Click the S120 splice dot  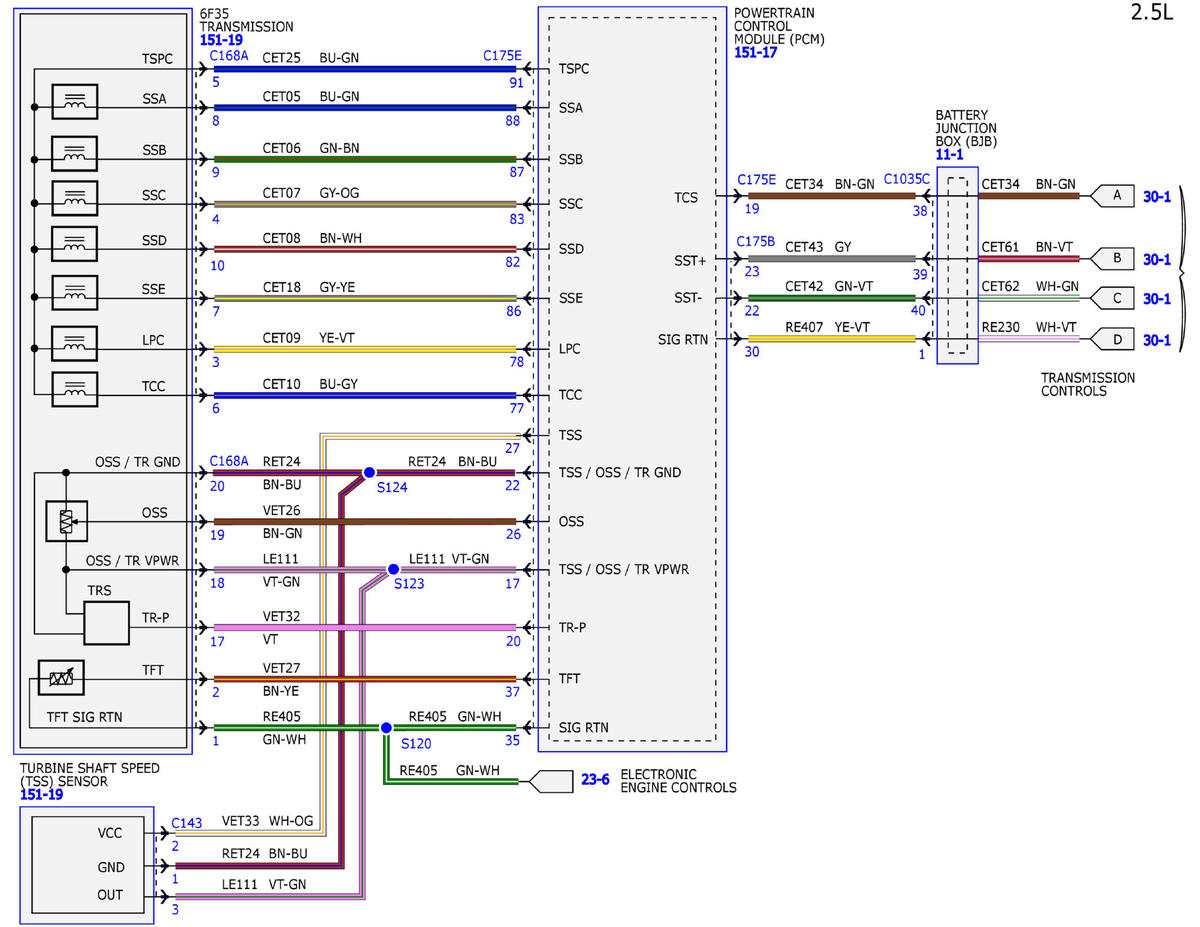coord(385,727)
